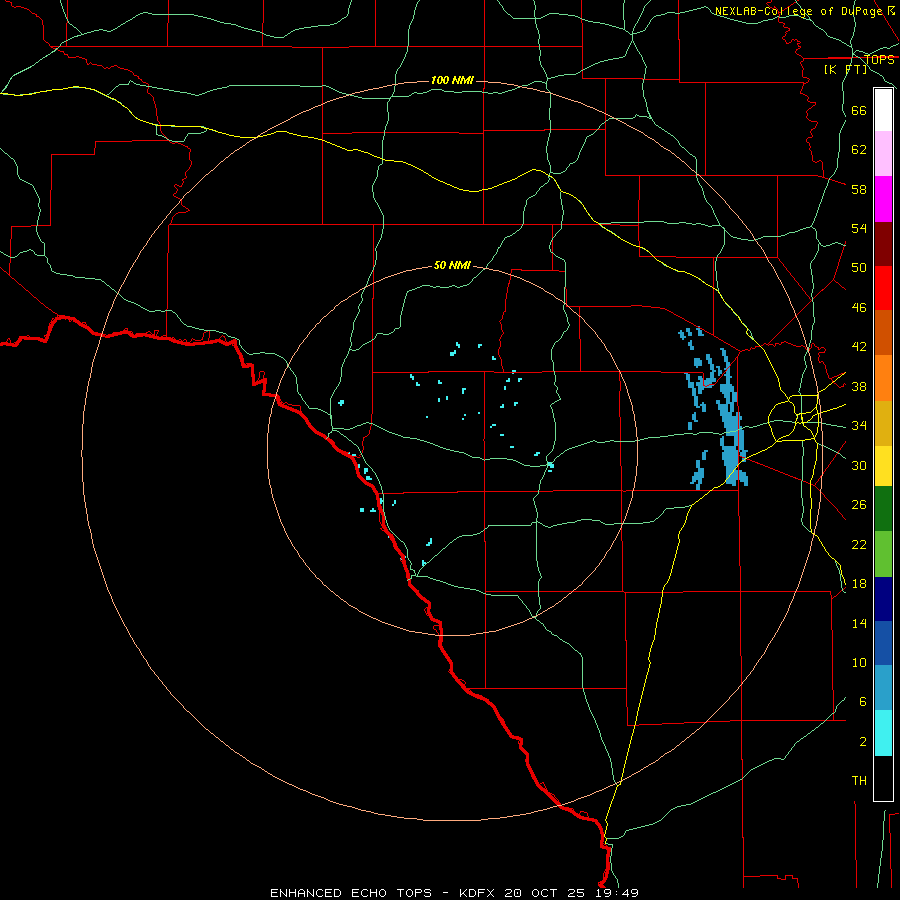Click the '14' legend value
The image size is (900, 900).
click(x=859, y=623)
